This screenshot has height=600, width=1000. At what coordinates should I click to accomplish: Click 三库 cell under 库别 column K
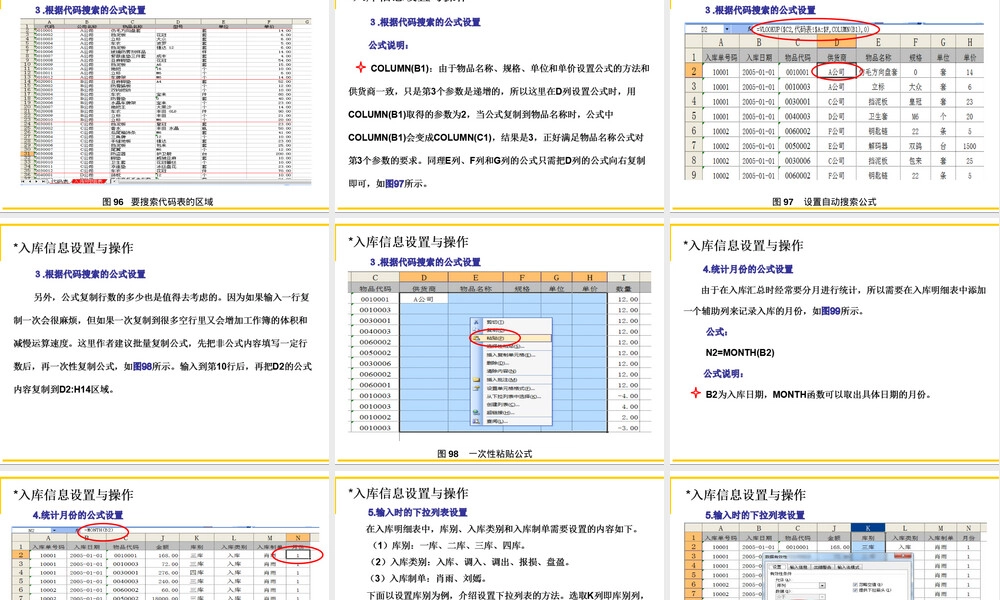868,547
